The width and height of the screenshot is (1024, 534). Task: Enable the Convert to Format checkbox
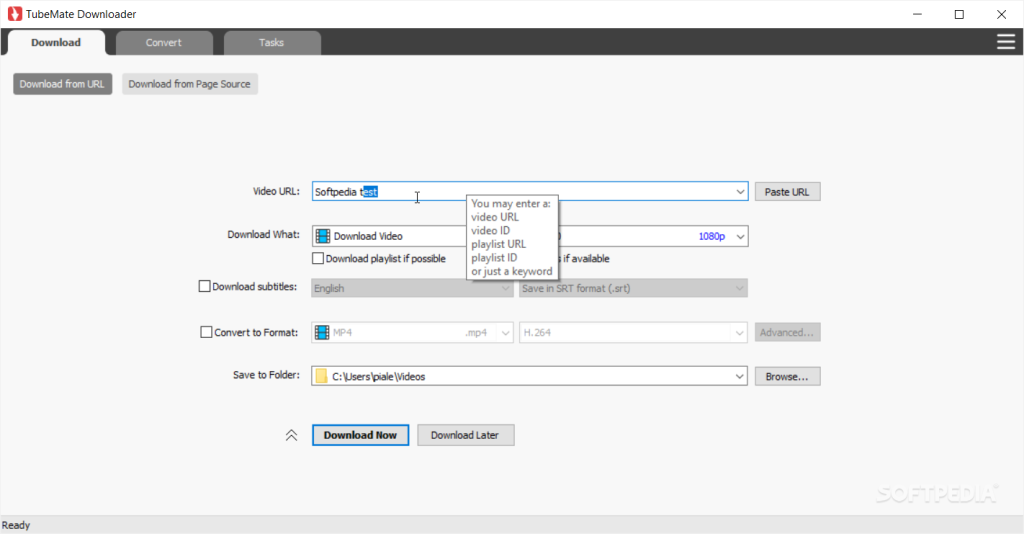(x=206, y=332)
